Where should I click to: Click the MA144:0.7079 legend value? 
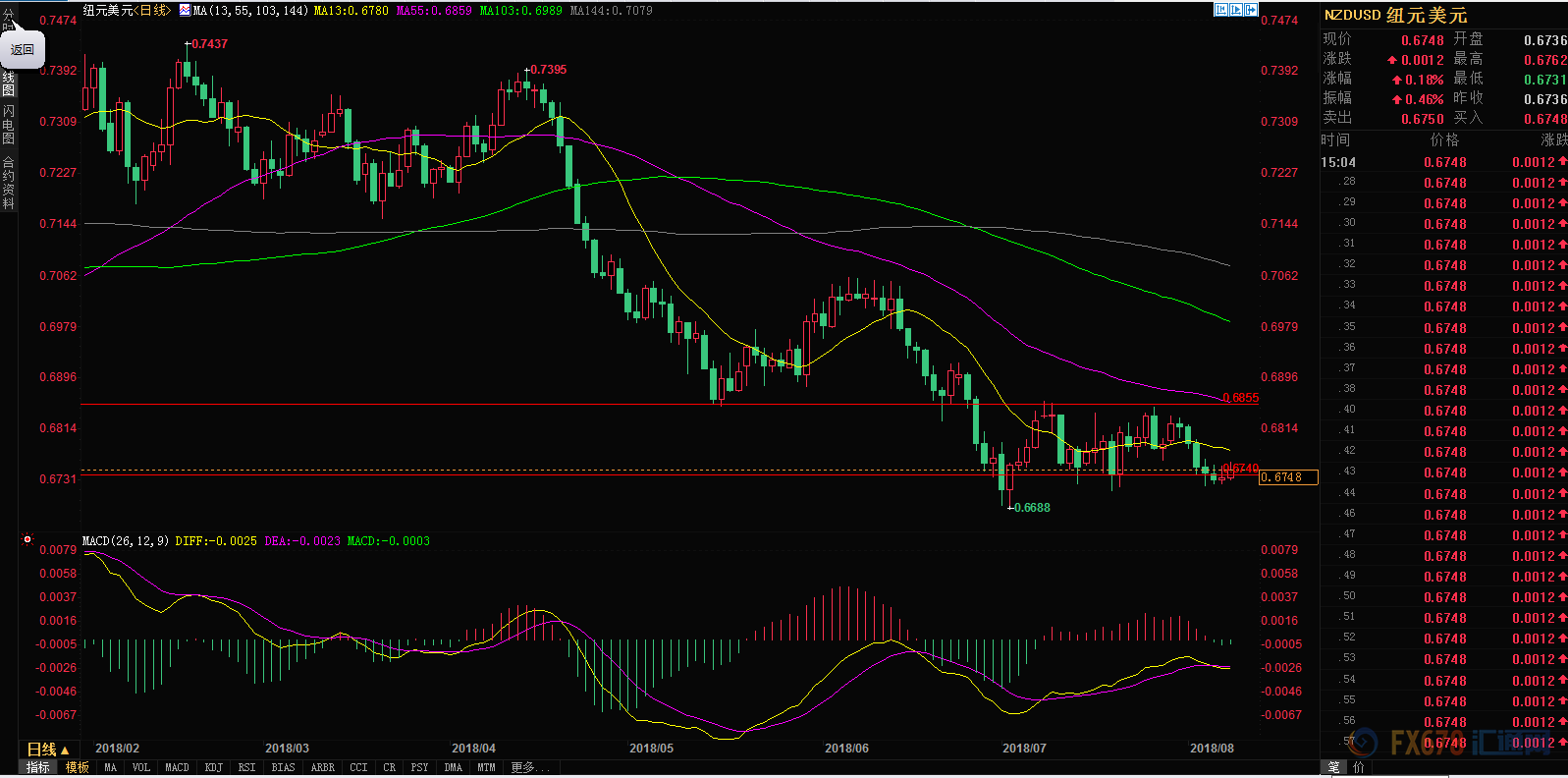tap(611, 10)
